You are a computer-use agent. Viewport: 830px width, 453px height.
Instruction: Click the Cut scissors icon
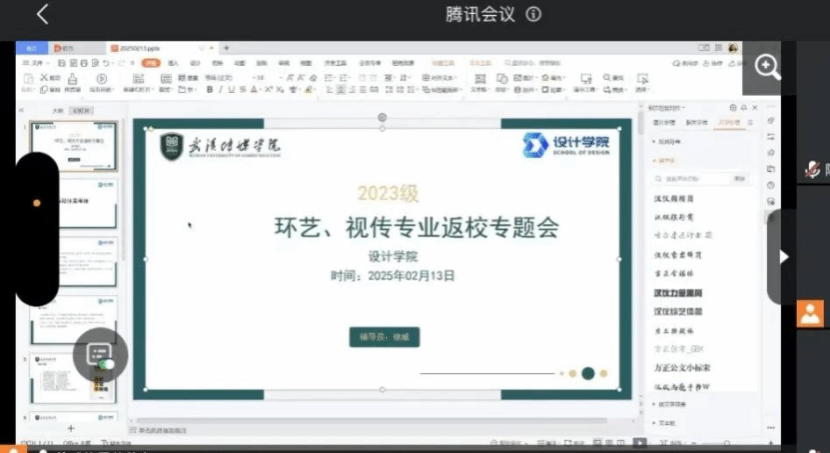click(x=44, y=78)
